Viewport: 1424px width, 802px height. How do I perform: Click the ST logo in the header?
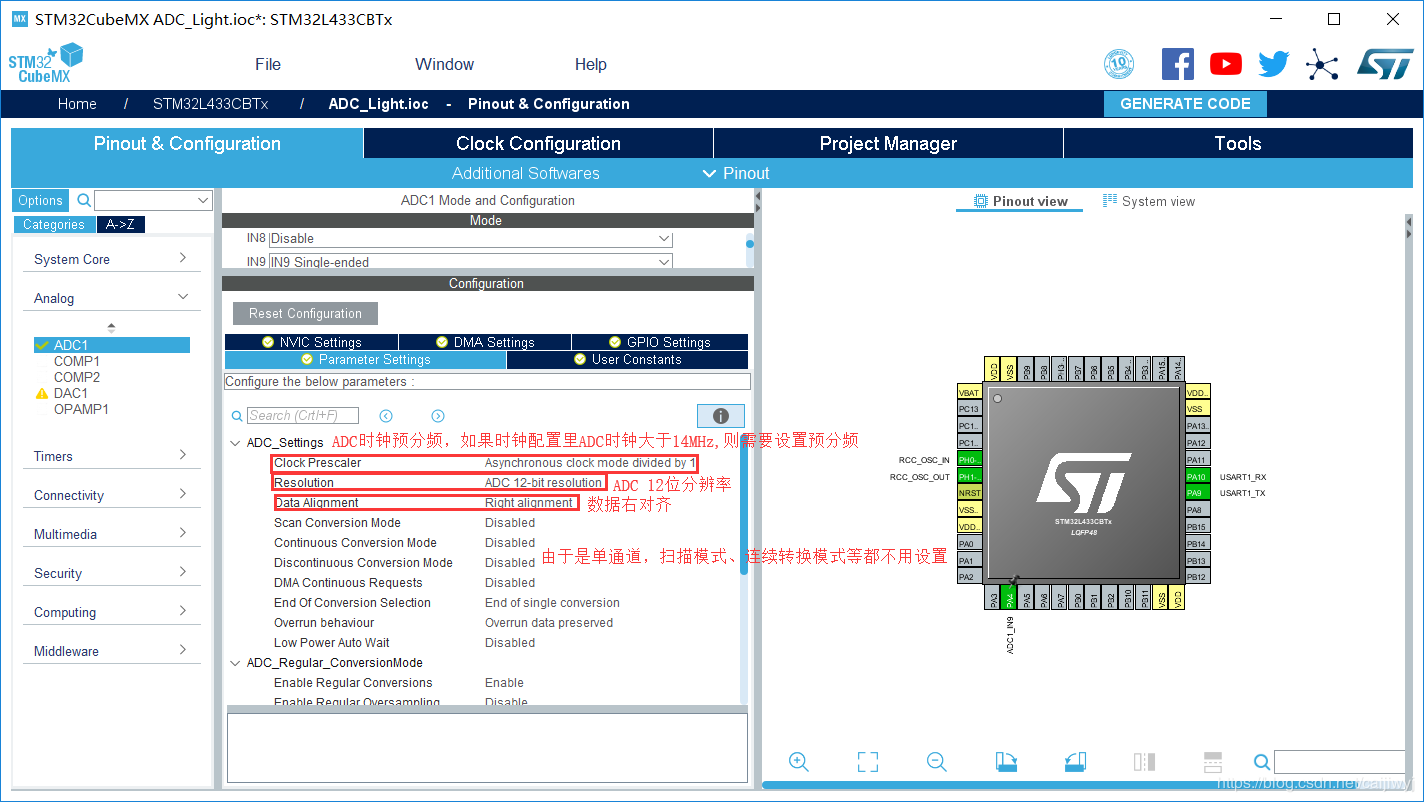click(x=1385, y=65)
